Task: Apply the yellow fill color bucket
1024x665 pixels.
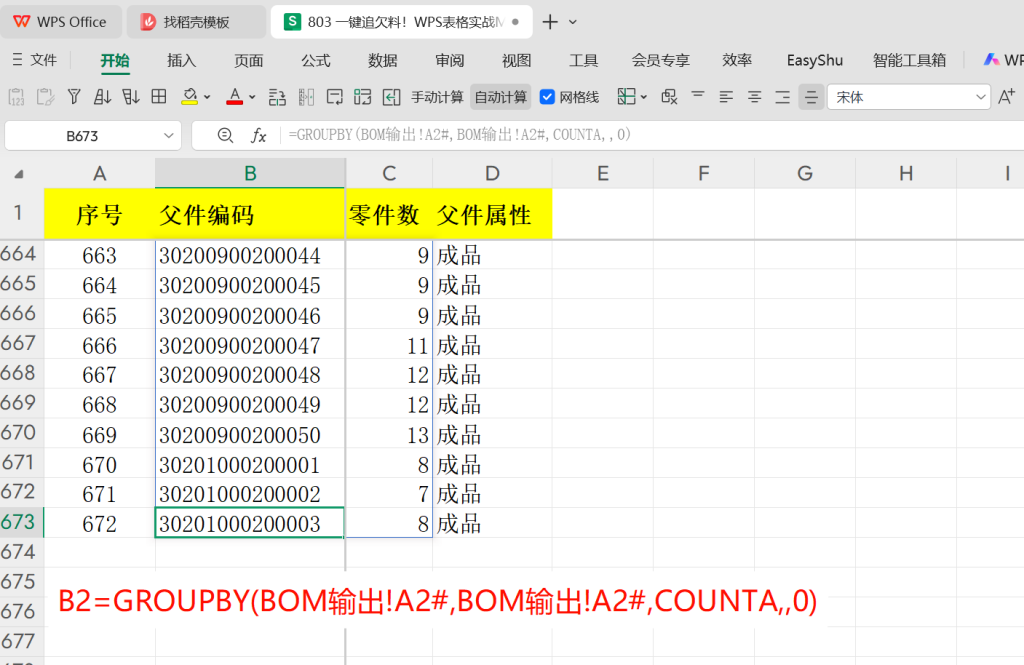Action: click(189, 97)
